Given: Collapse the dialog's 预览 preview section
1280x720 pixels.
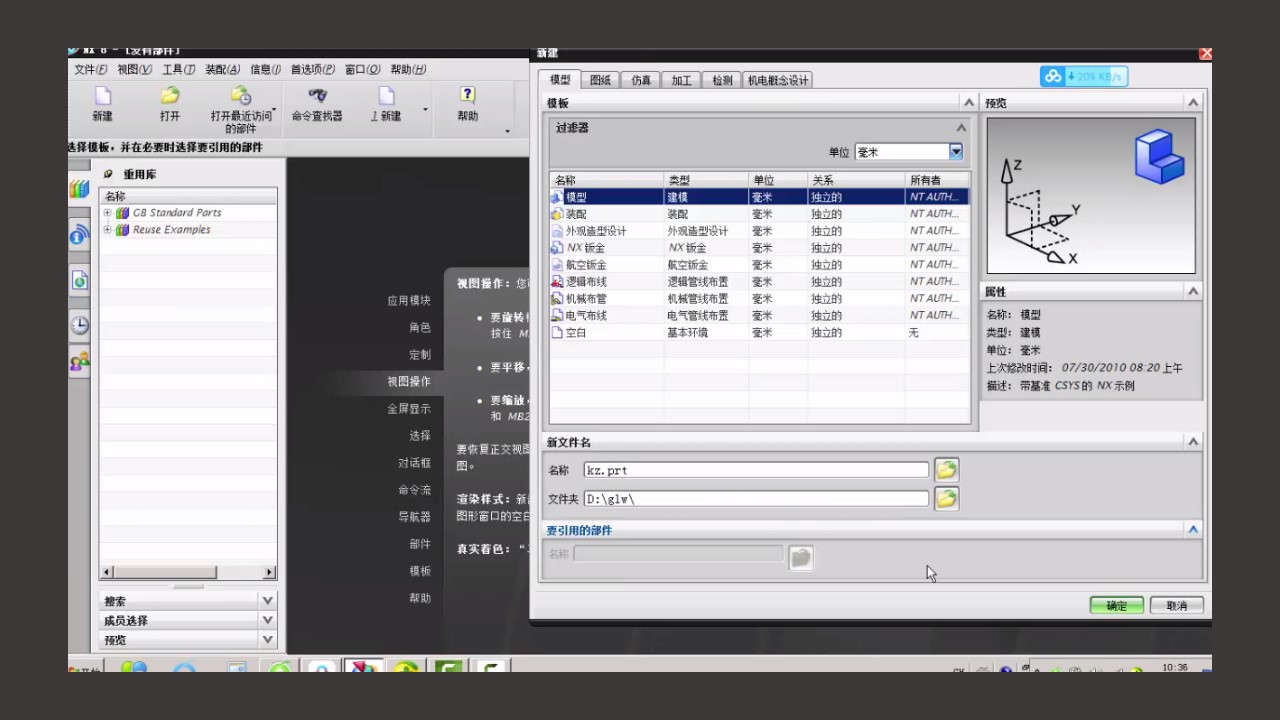Looking at the screenshot, I should pos(1193,103).
